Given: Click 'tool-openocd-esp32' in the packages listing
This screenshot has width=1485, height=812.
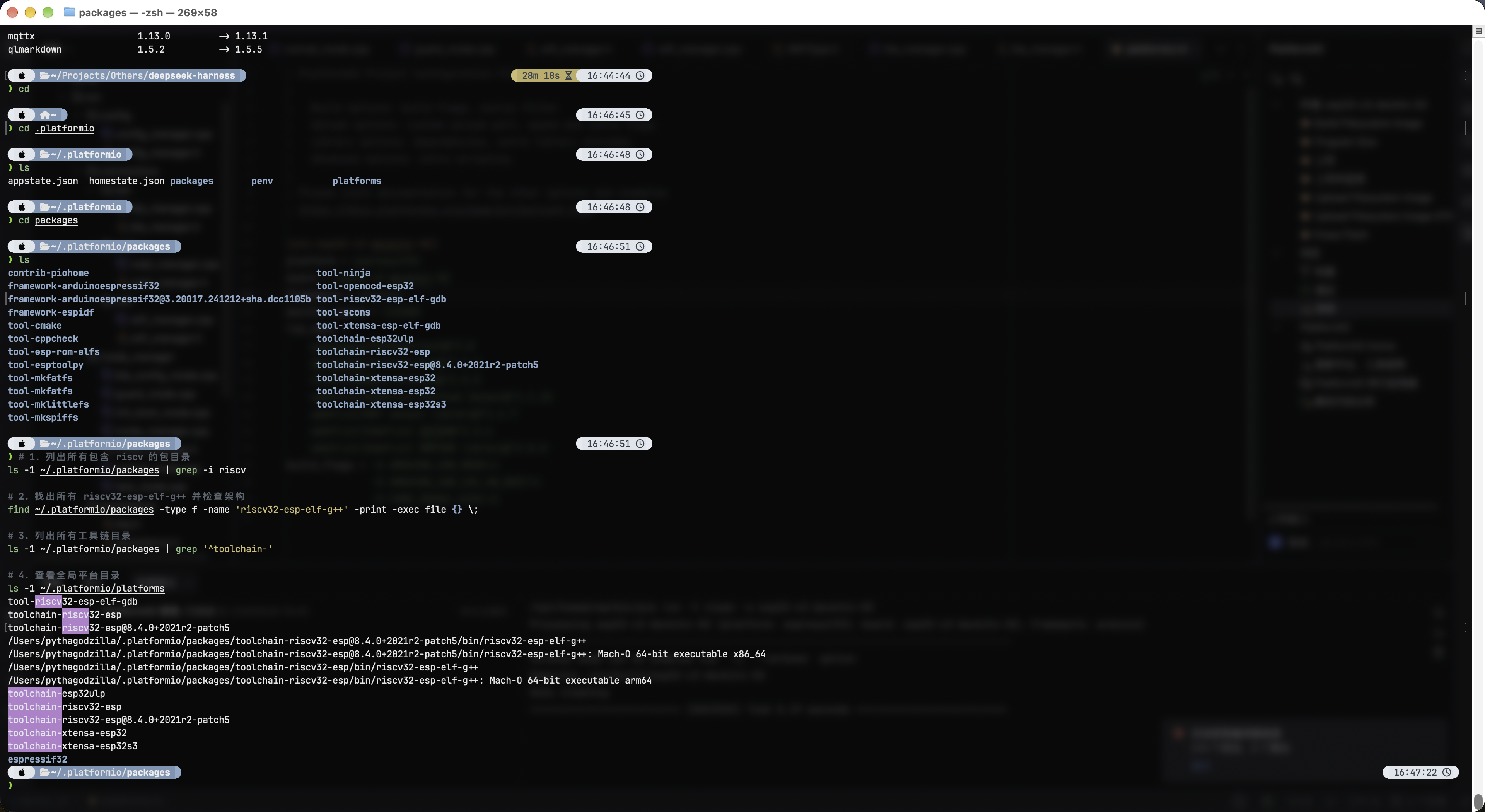Looking at the screenshot, I should pyautogui.click(x=365, y=286).
